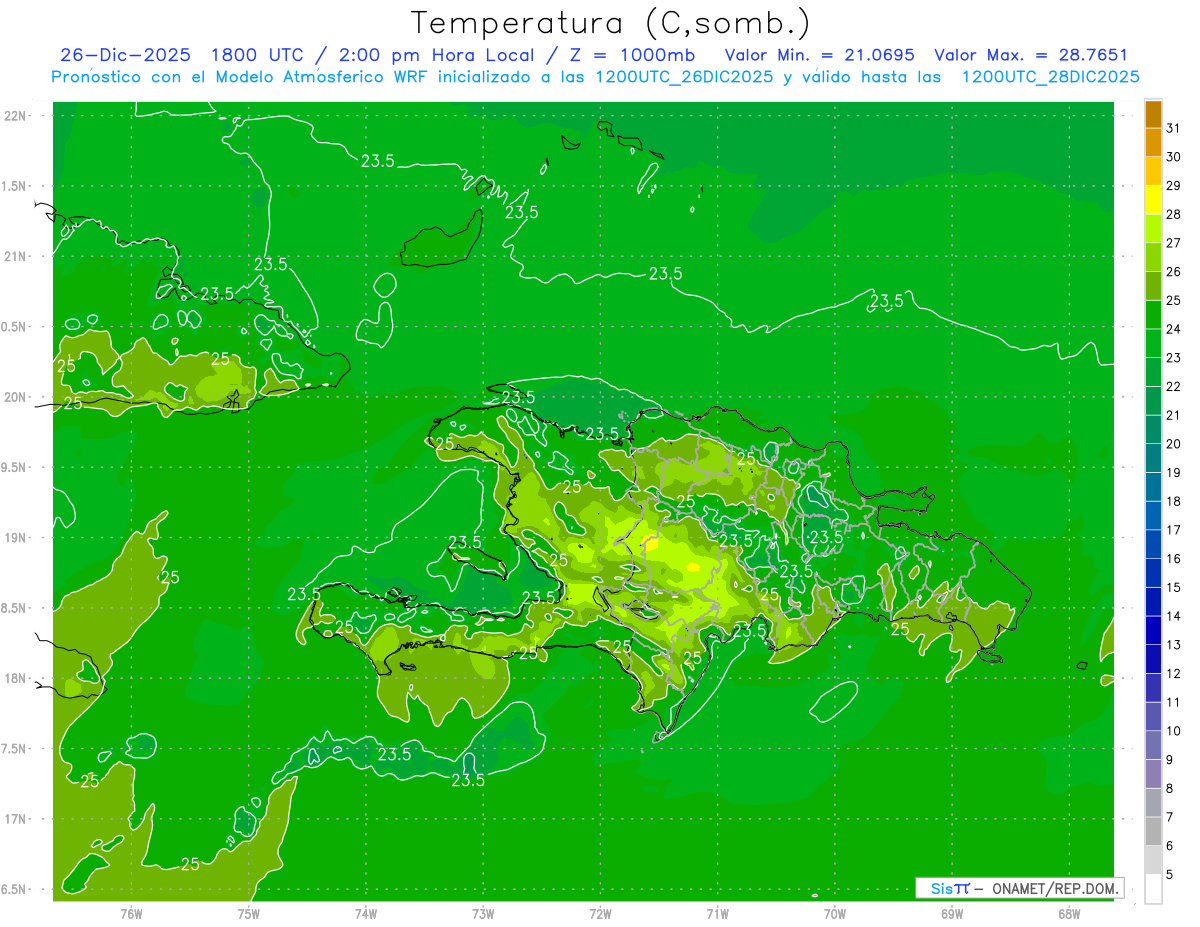This screenshot has width=1200, height=927.
Task: Pick the light gray swatch between 5 and 6
Action: coord(1153,860)
